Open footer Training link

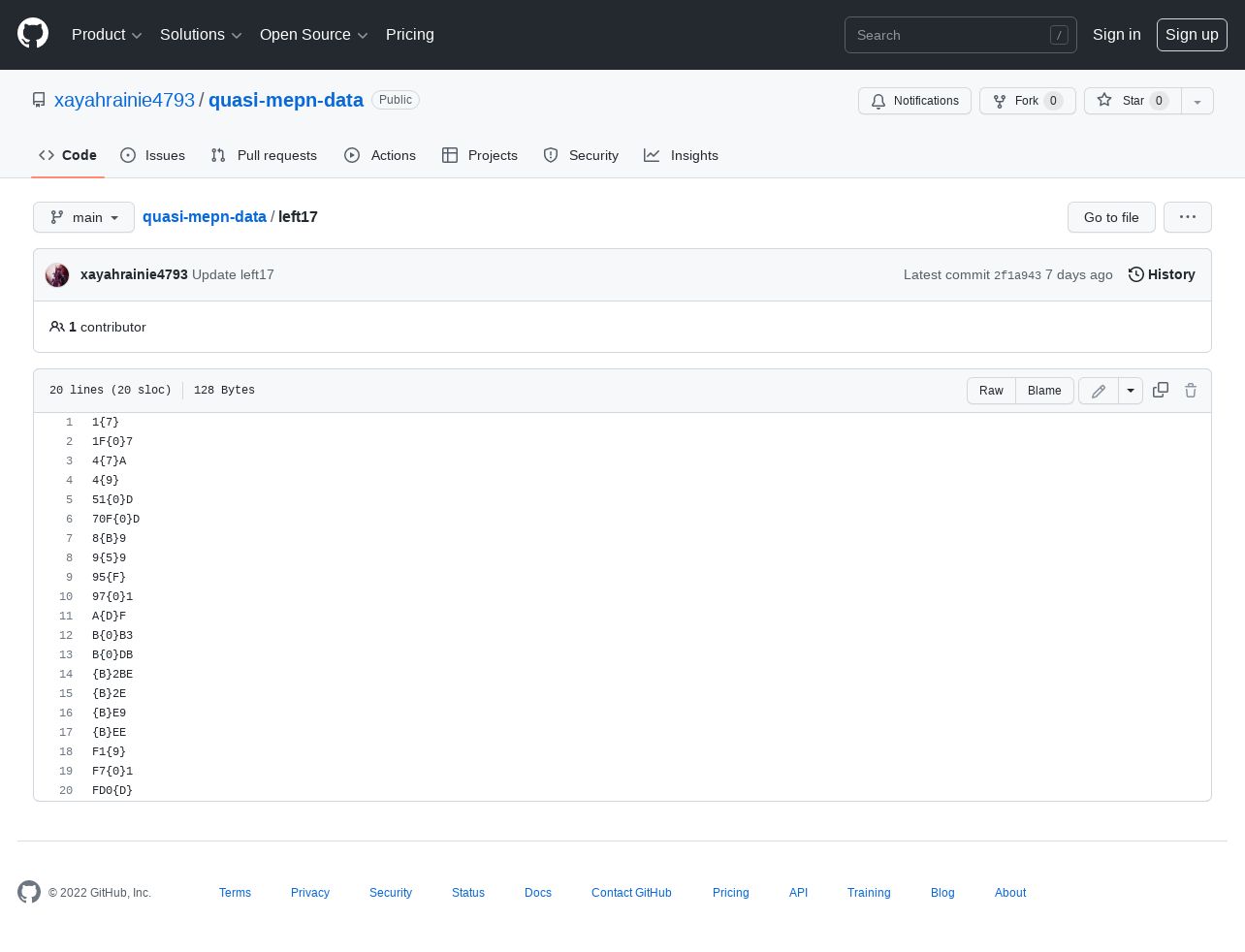pos(869,893)
